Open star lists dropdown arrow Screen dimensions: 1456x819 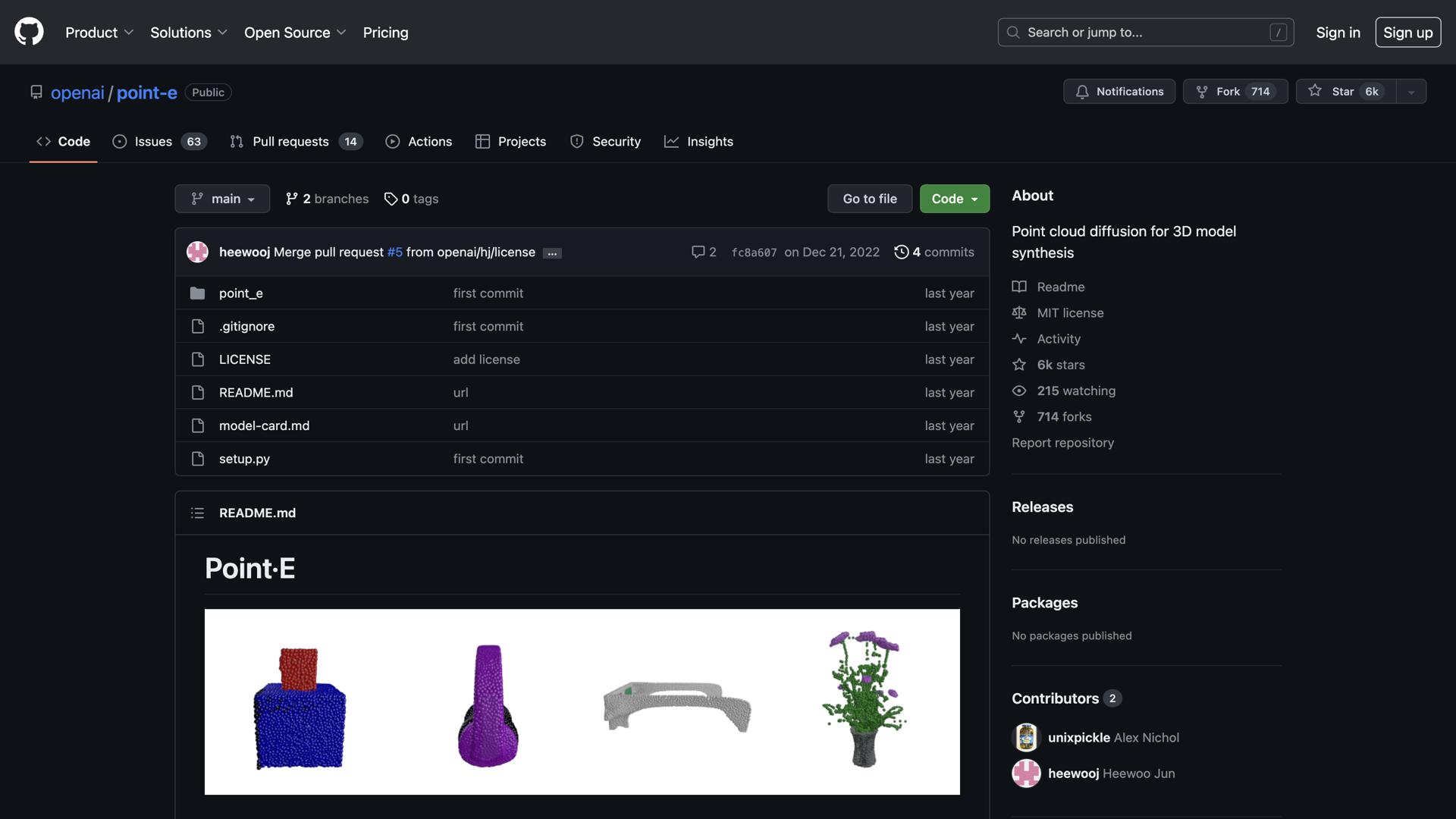click(x=1410, y=92)
